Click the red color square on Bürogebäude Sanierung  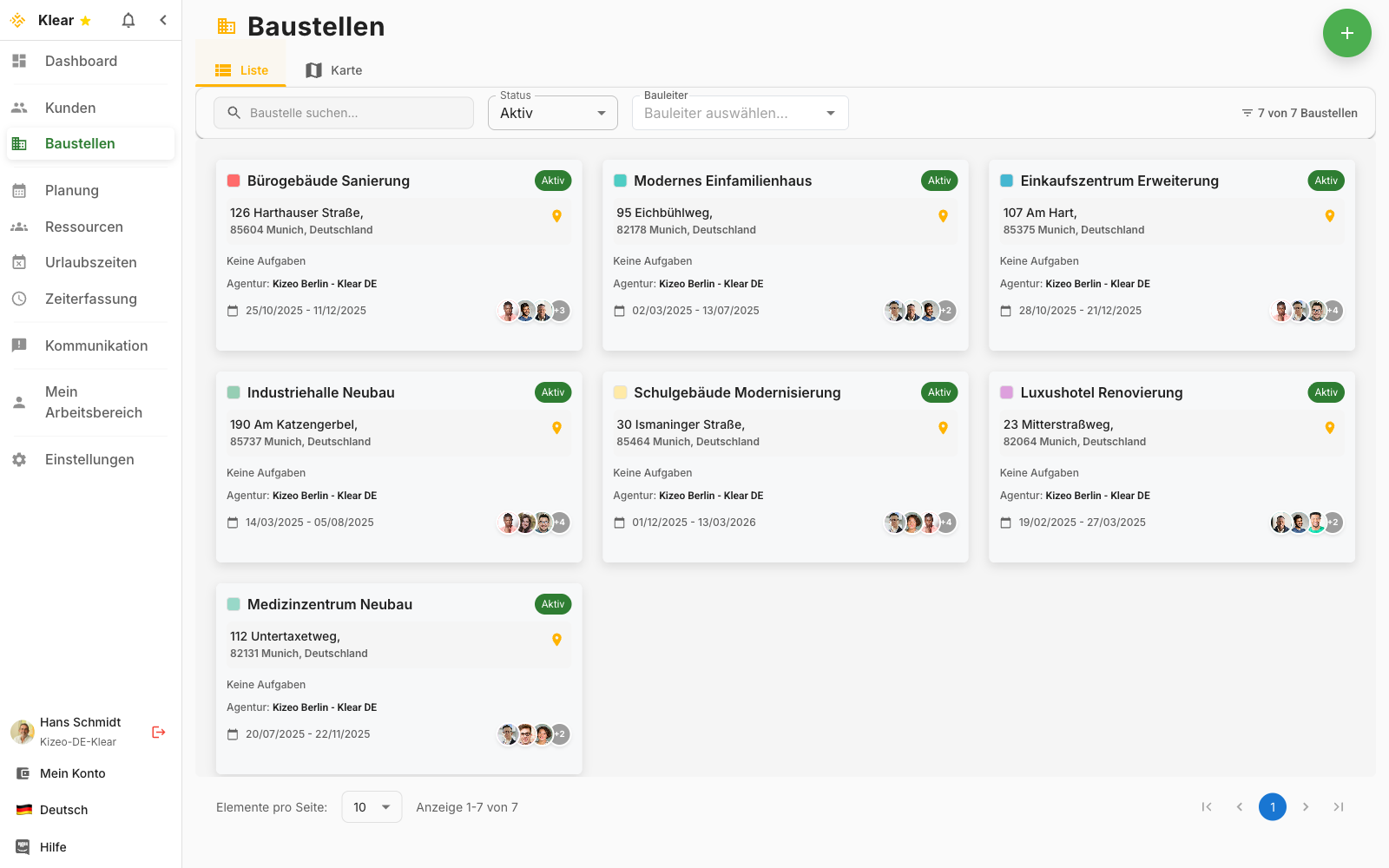pyautogui.click(x=233, y=181)
